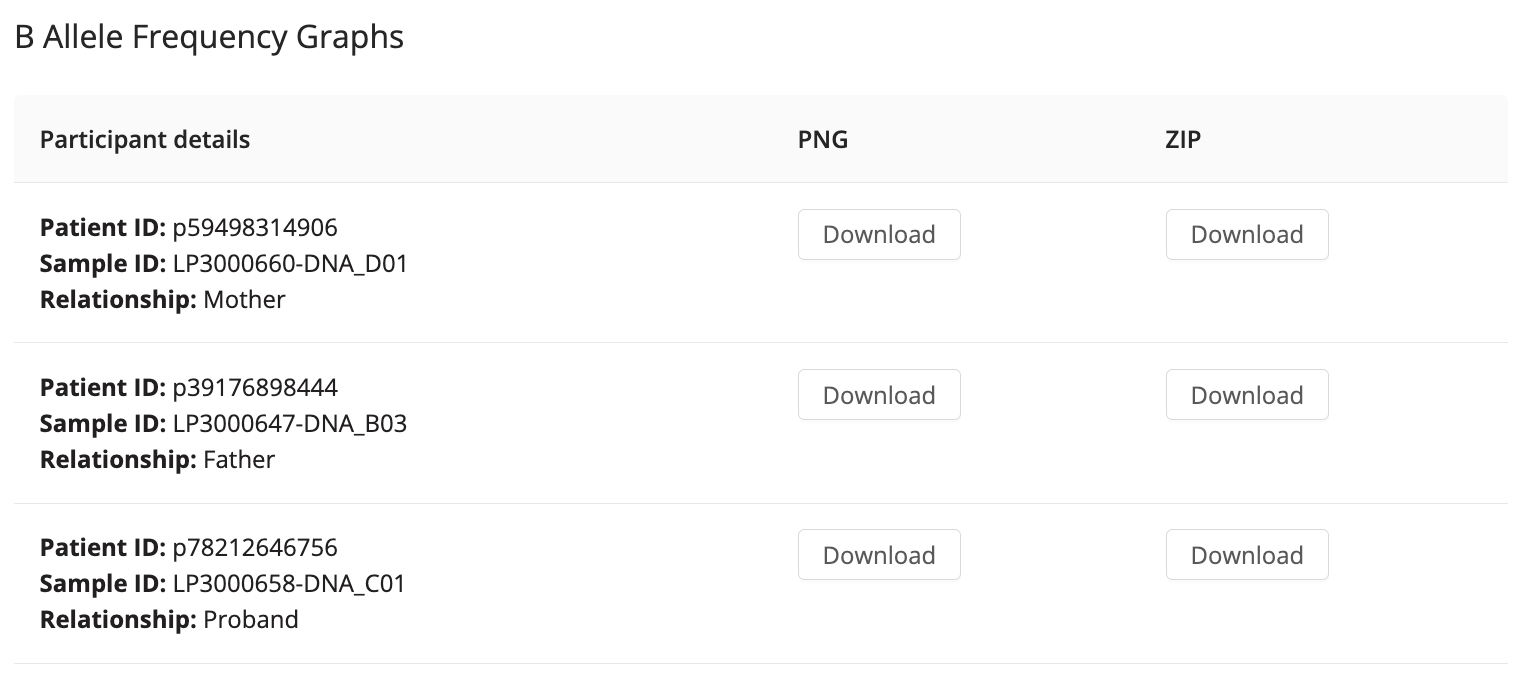
Task: Click patient ID p59498314906
Action: coord(255,227)
